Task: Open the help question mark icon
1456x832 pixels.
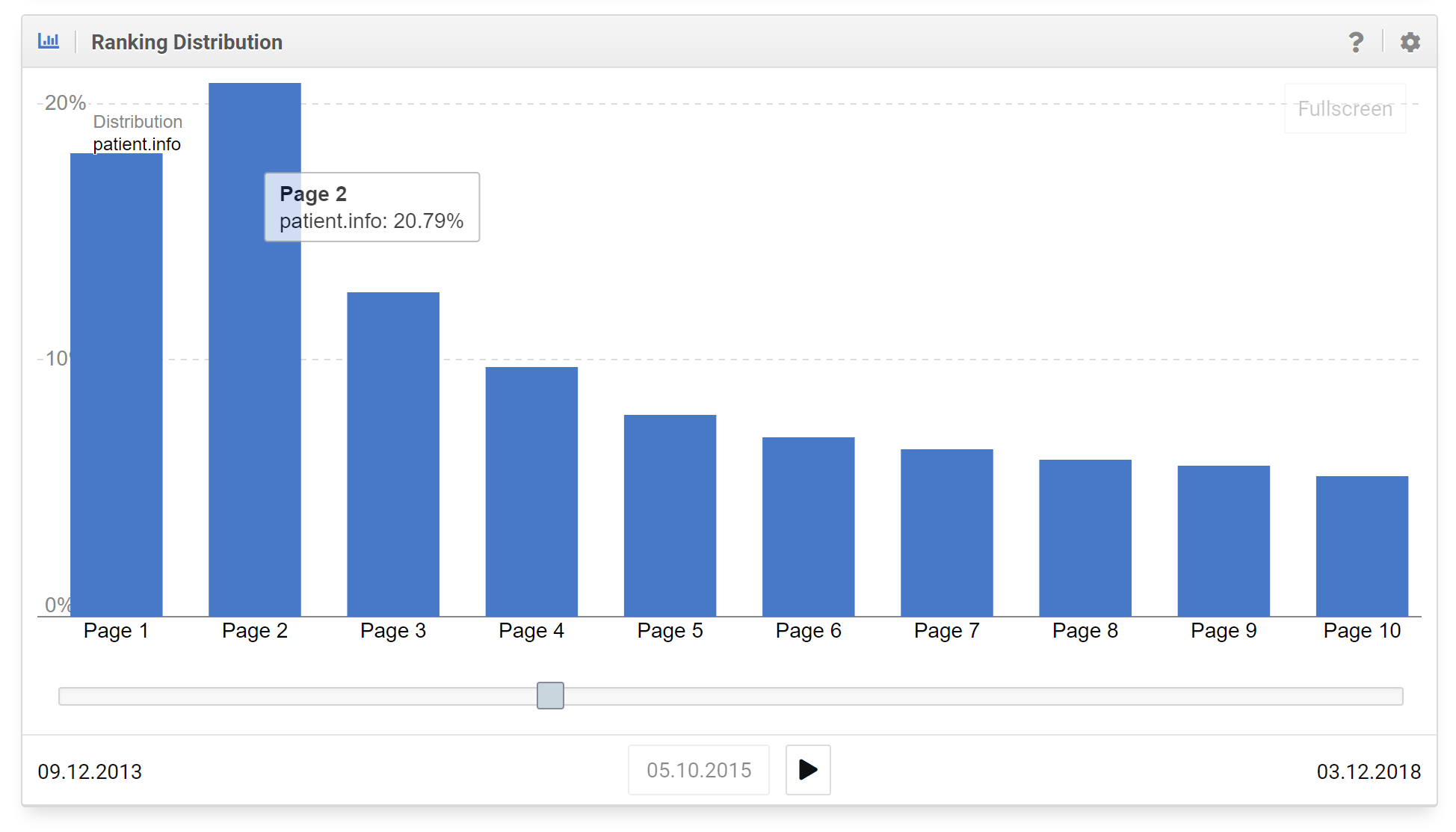Action: click(1356, 42)
